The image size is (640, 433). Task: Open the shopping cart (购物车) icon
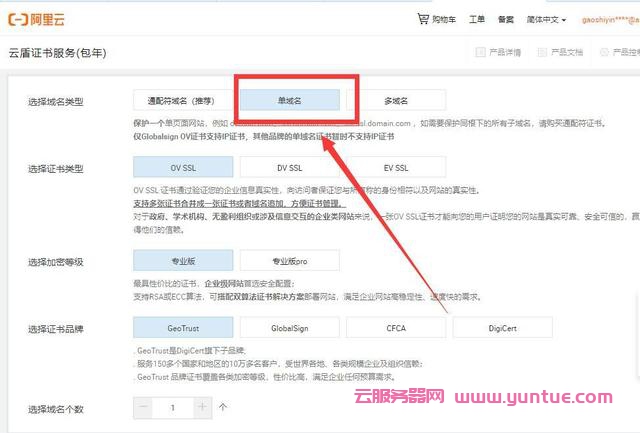pyautogui.click(x=423, y=19)
